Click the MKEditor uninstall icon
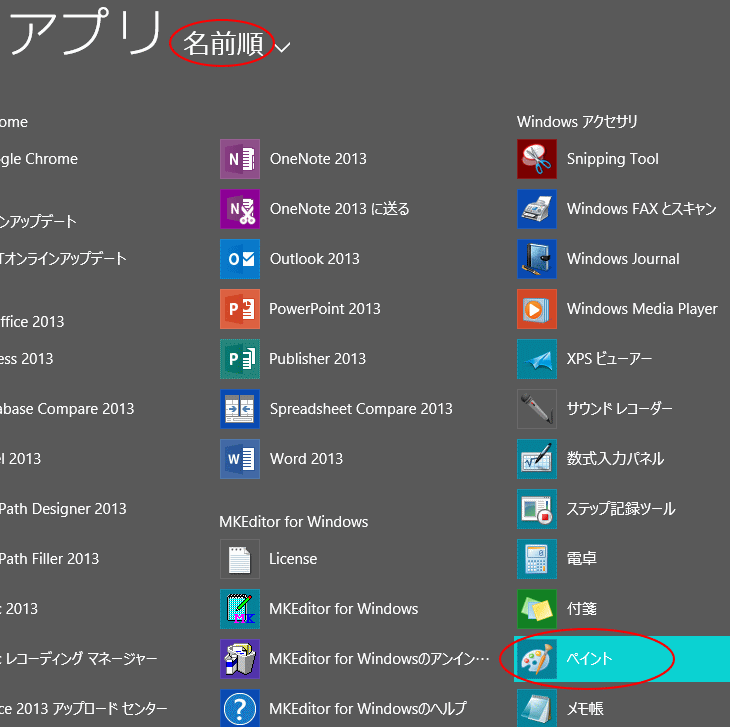This screenshot has width=730, height=727. [x=240, y=659]
